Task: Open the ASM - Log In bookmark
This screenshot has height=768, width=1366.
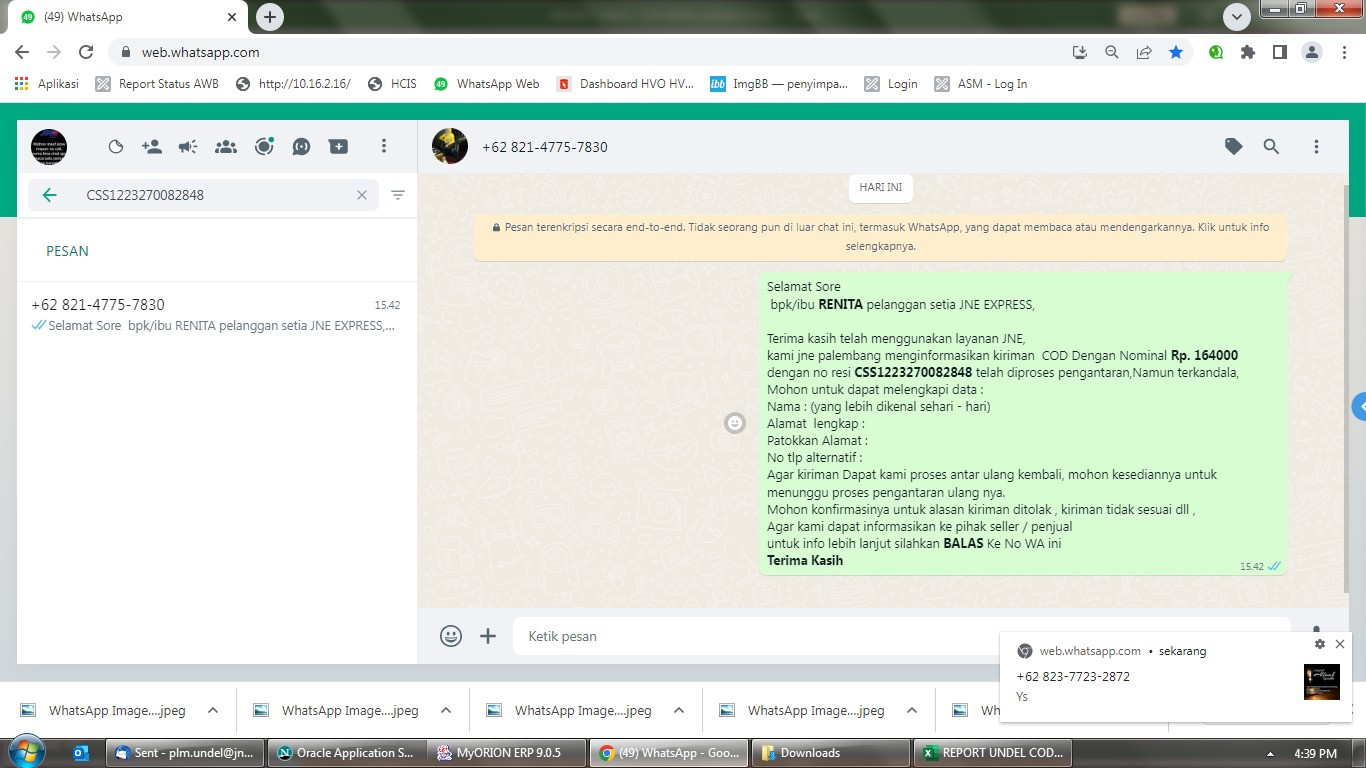Action: point(981,84)
